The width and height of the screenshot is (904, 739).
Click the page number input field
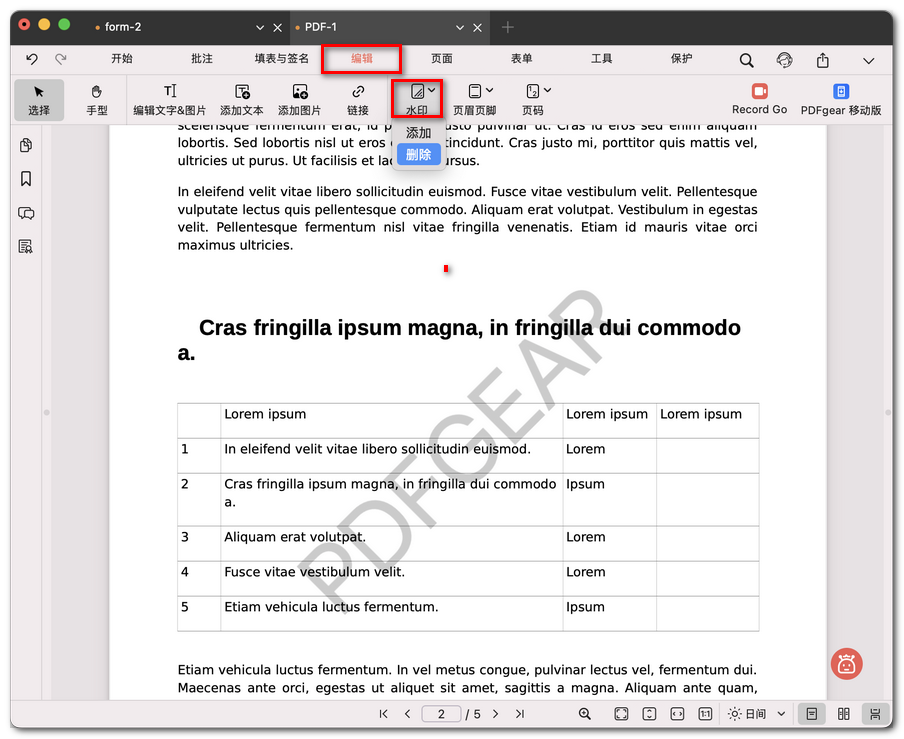[441, 714]
